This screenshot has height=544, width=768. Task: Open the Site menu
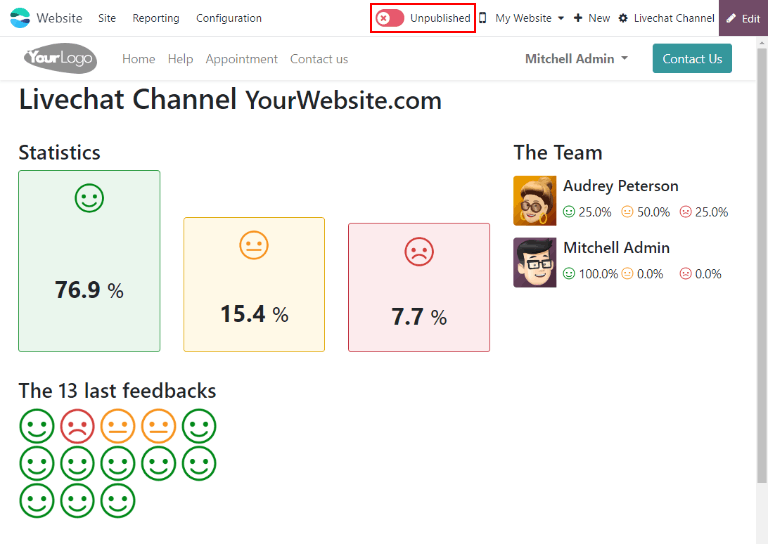pyautogui.click(x=107, y=18)
